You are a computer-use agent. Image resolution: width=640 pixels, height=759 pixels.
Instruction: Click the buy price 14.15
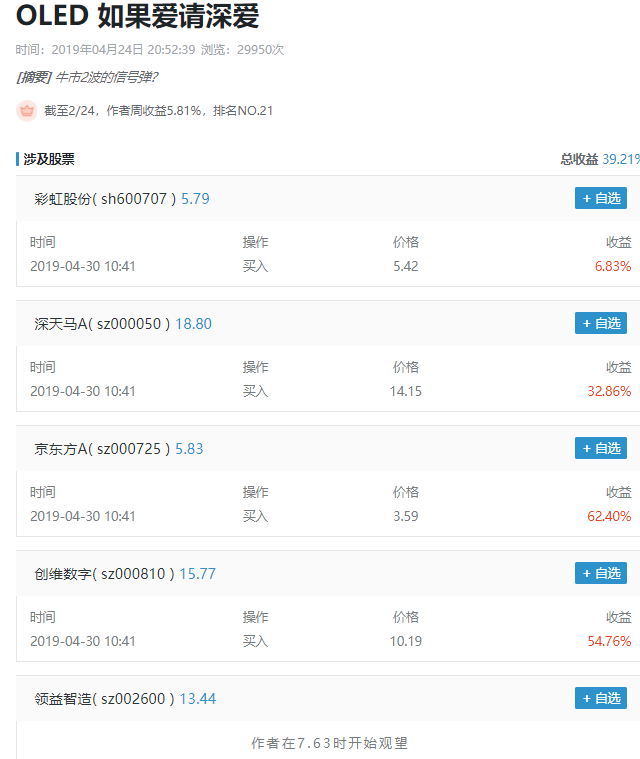[x=406, y=391]
